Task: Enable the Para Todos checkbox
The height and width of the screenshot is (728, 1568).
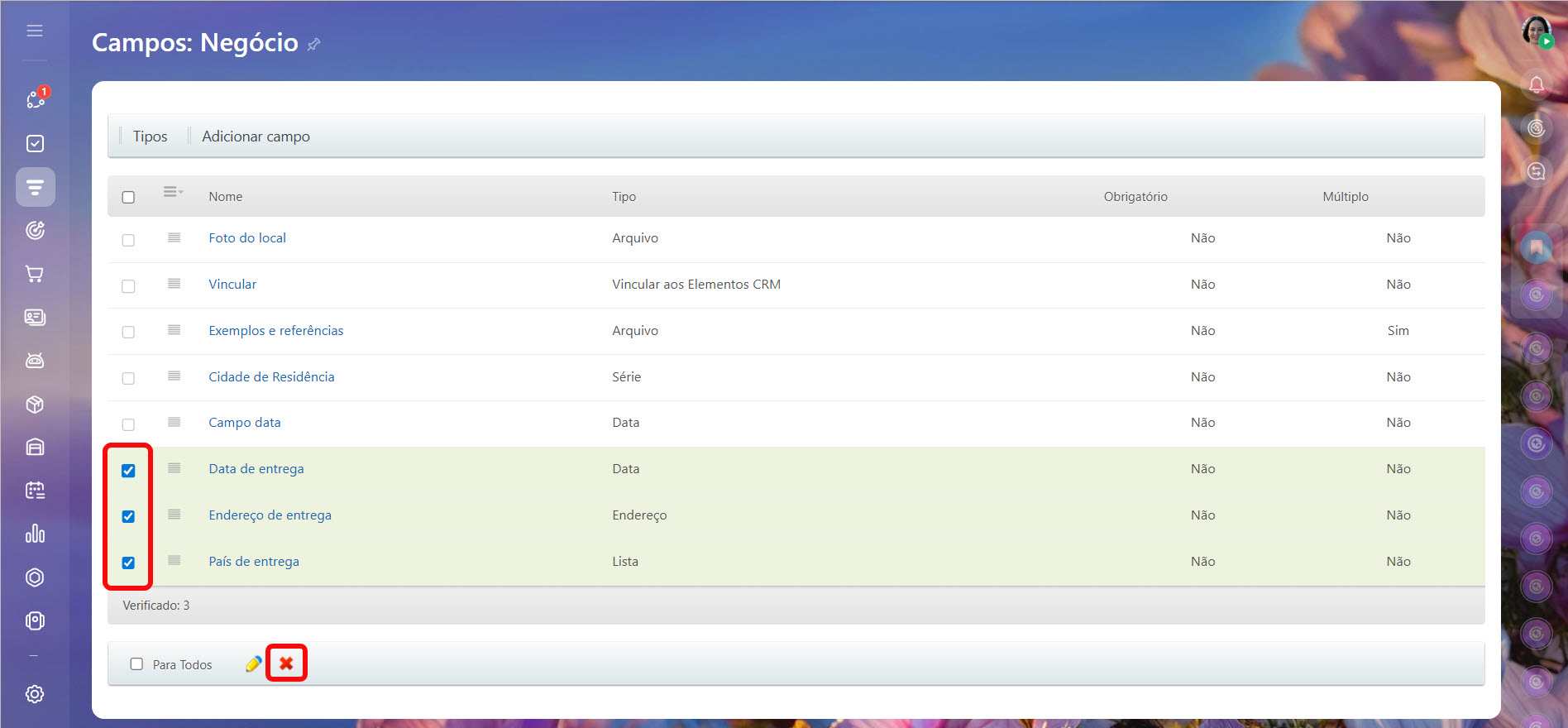Action: [136, 664]
